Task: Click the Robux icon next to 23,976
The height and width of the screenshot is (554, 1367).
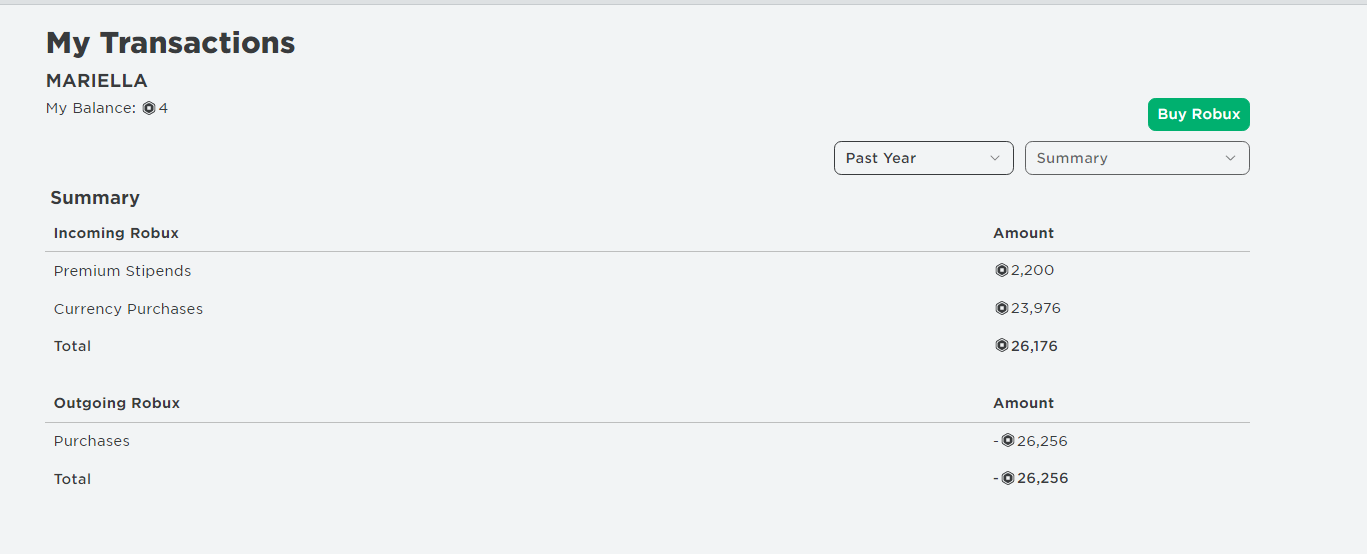Action: click(1002, 308)
